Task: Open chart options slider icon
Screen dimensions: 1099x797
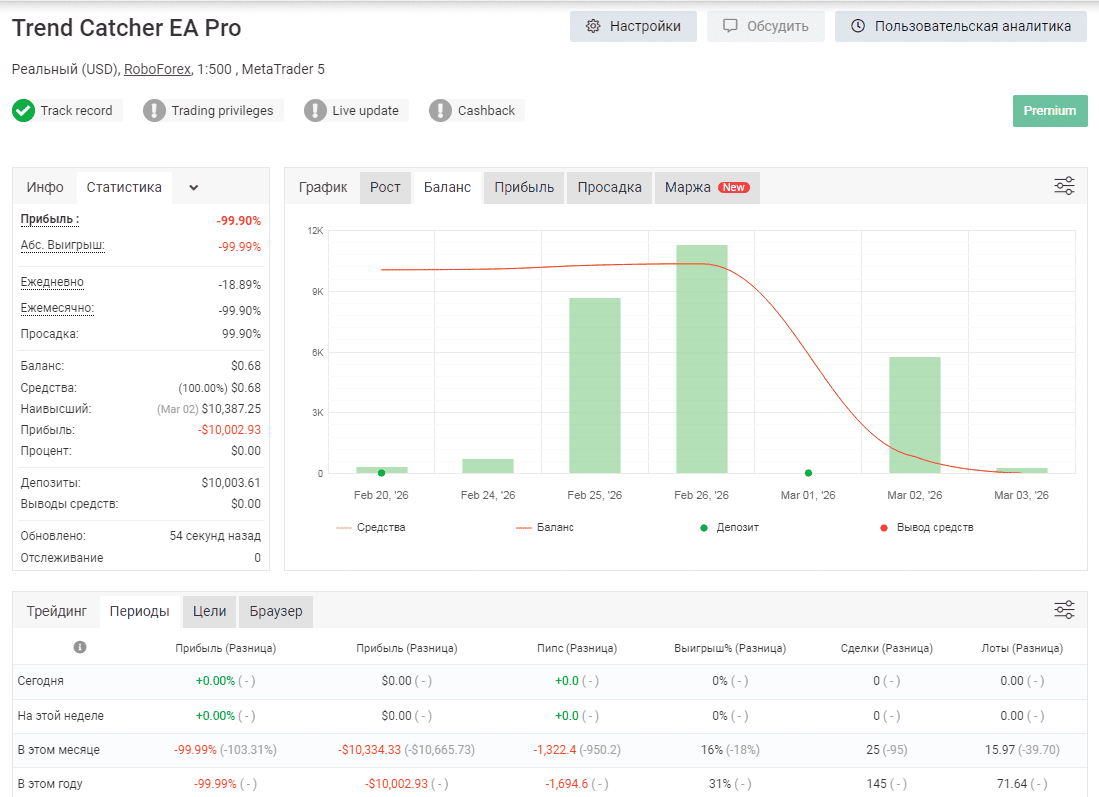Action: coord(1064,186)
